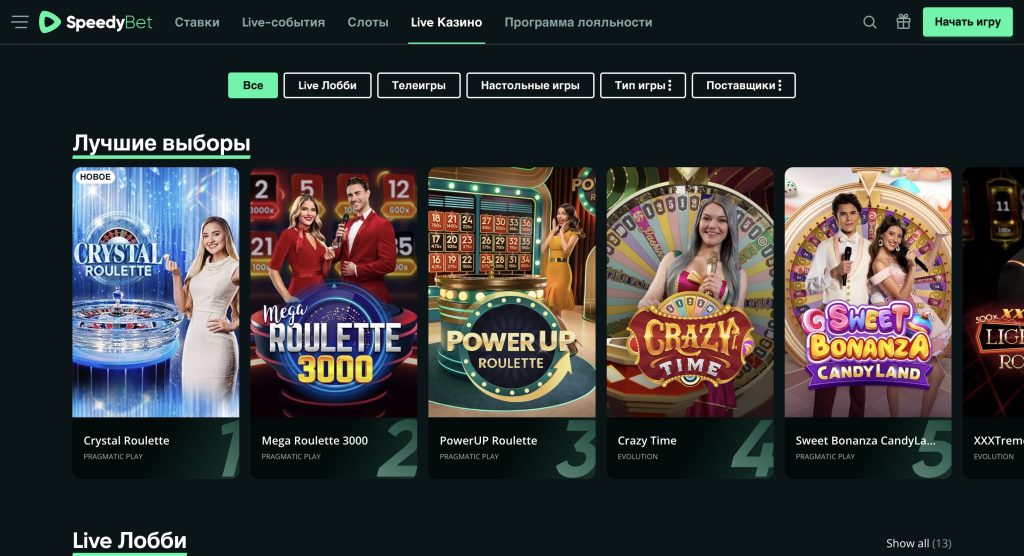The image size is (1024, 556).
Task: Open the gift bonuses icon
Action: [x=903, y=22]
